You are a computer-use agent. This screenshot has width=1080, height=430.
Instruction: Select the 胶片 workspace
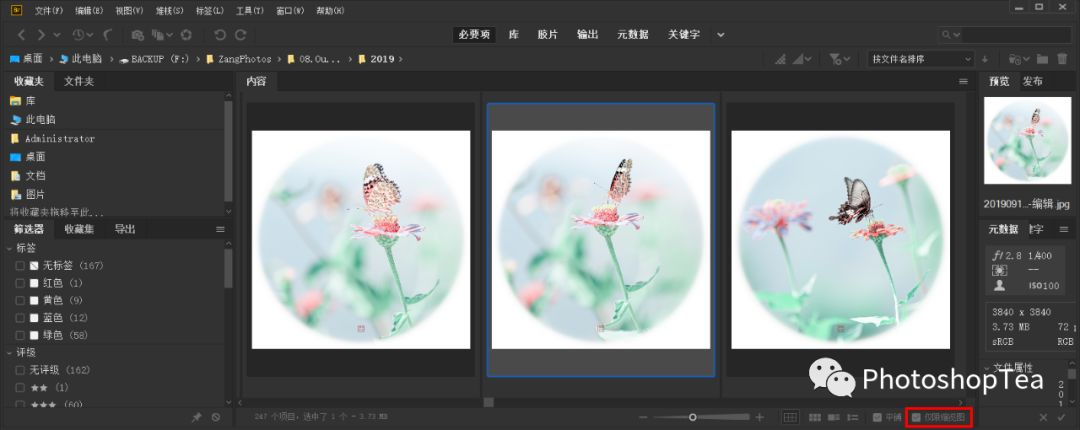coord(548,34)
